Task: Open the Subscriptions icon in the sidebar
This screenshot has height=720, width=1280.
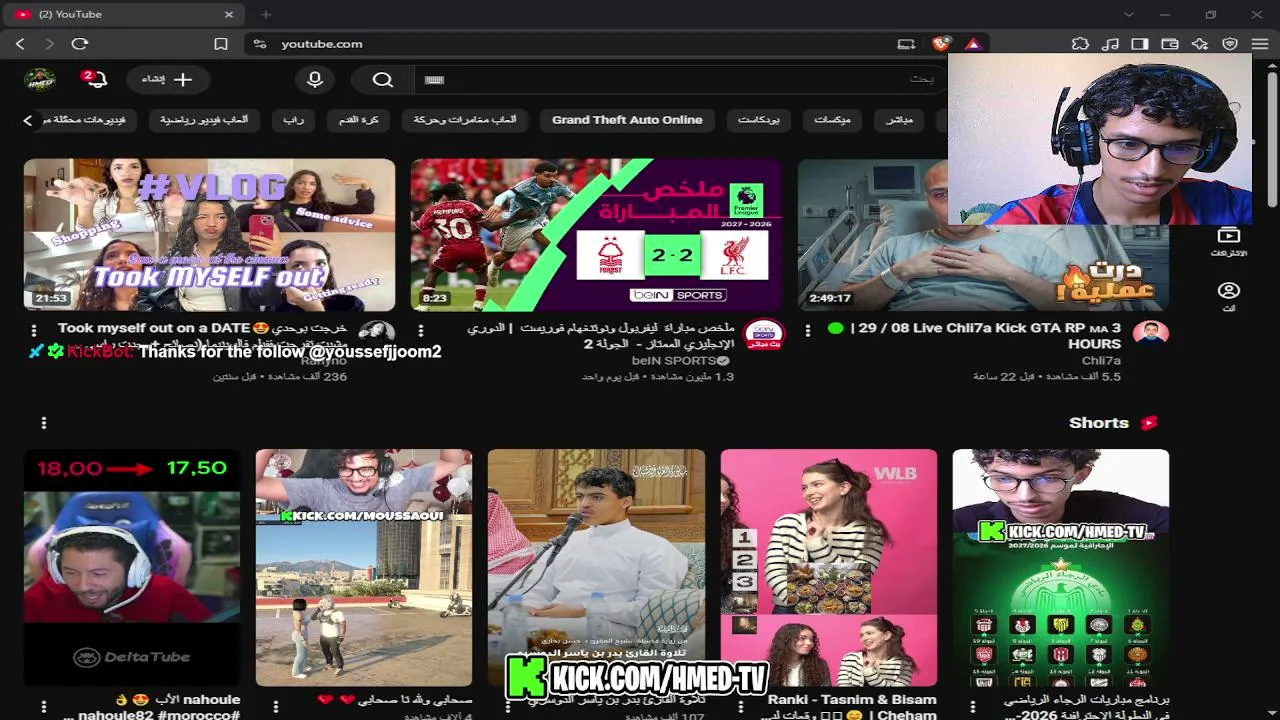Action: [1228, 241]
